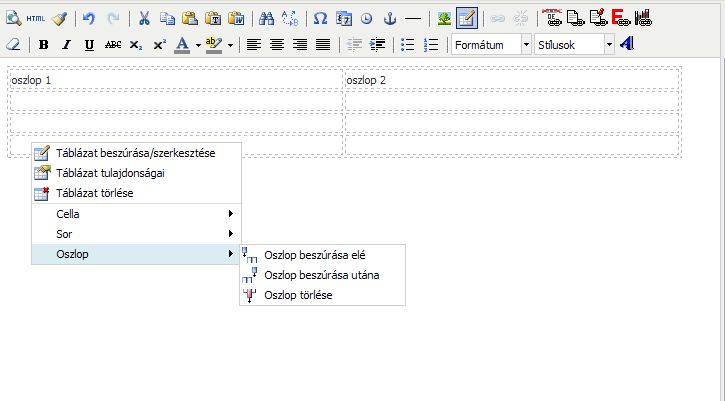This screenshot has height=401, width=725.
Task: Click Oszlop beszúrása utána option
Action: tap(321, 275)
